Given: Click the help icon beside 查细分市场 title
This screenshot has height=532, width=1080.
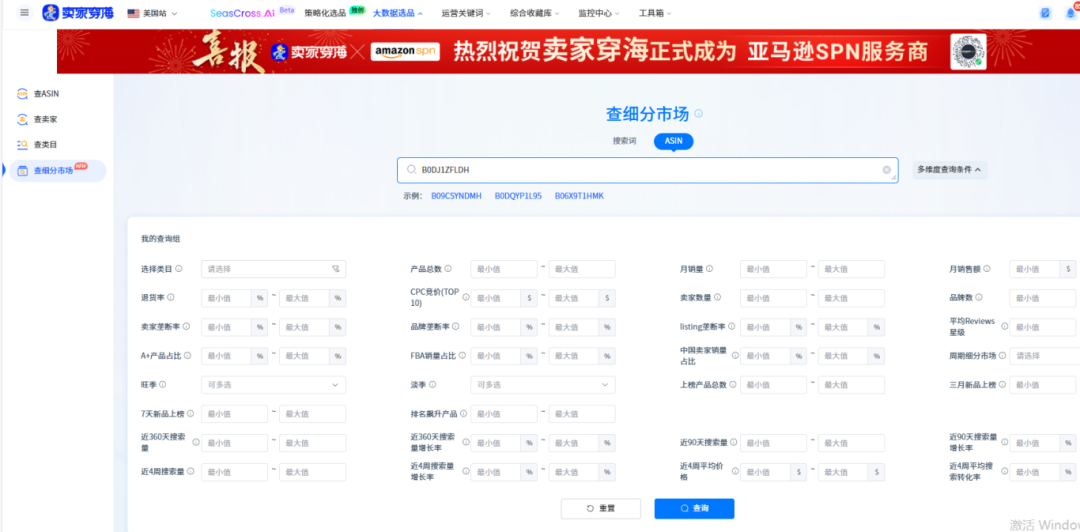Looking at the screenshot, I should [x=699, y=114].
